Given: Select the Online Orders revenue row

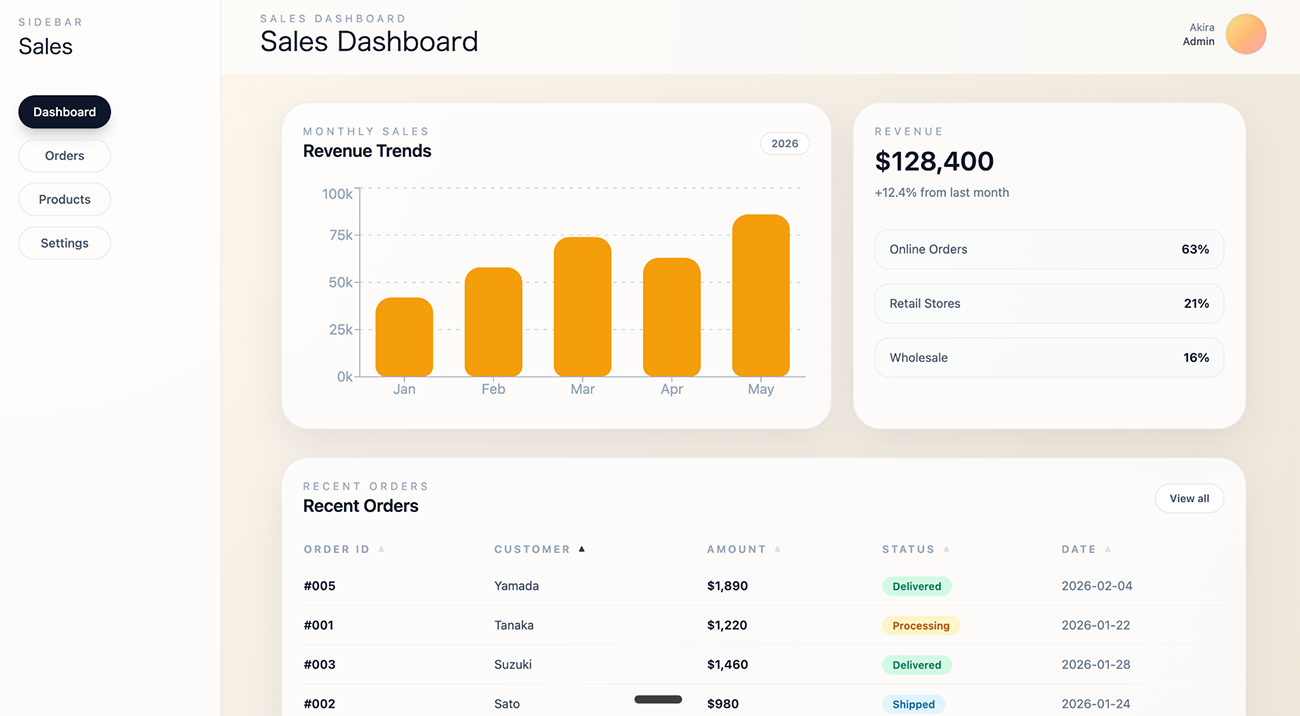Looking at the screenshot, I should coord(1049,249).
